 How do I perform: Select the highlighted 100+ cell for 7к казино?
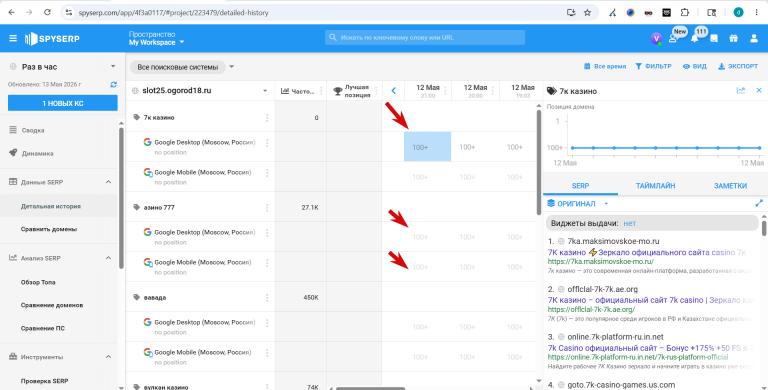coord(427,146)
